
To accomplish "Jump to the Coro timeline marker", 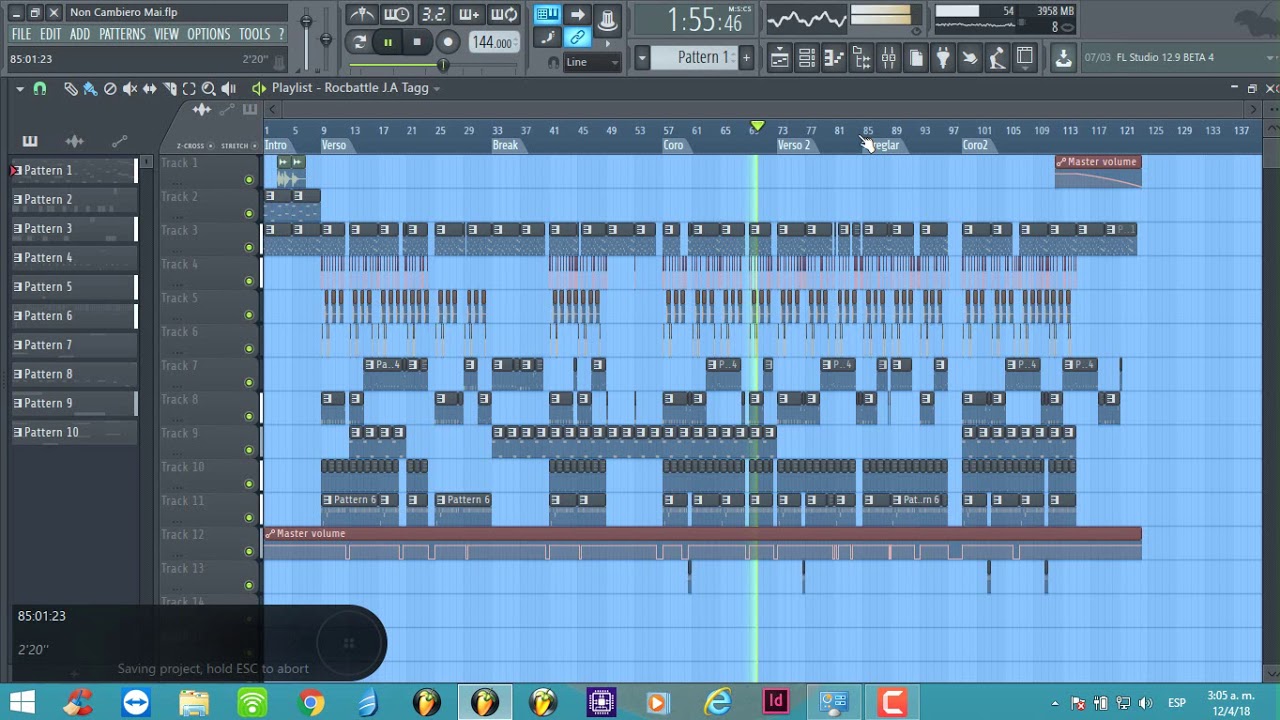I will tap(673, 145).
